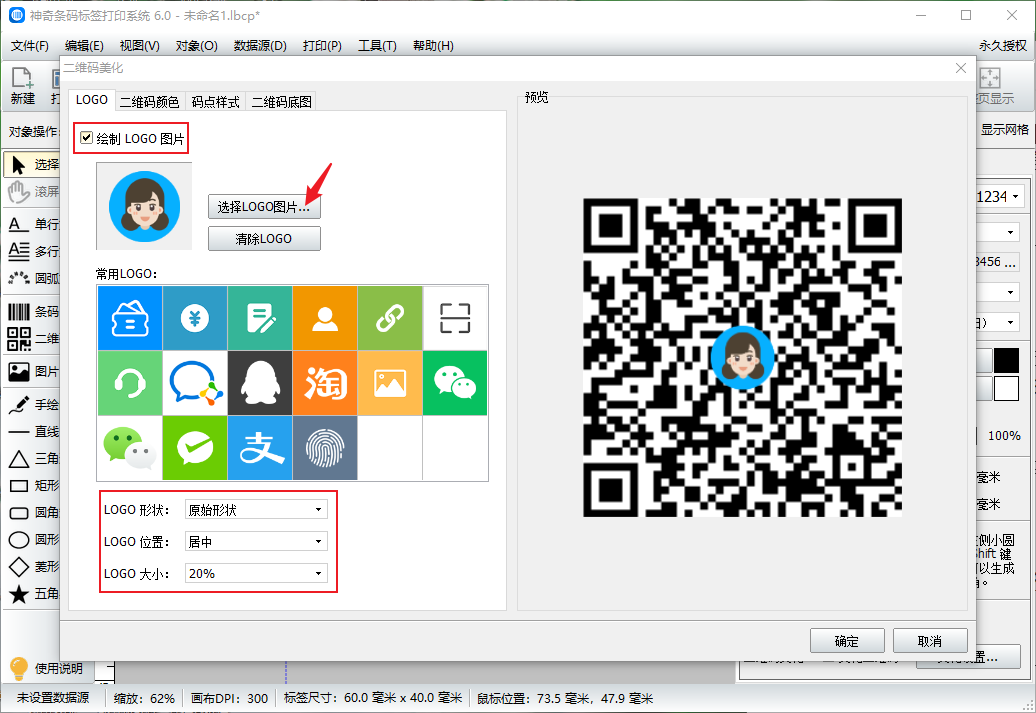Image resolution: width=1036 pixels, height=713 pixels.
Task: Select the green headset support LOGO
Action: pyautogui.click(x=130, y=383)
